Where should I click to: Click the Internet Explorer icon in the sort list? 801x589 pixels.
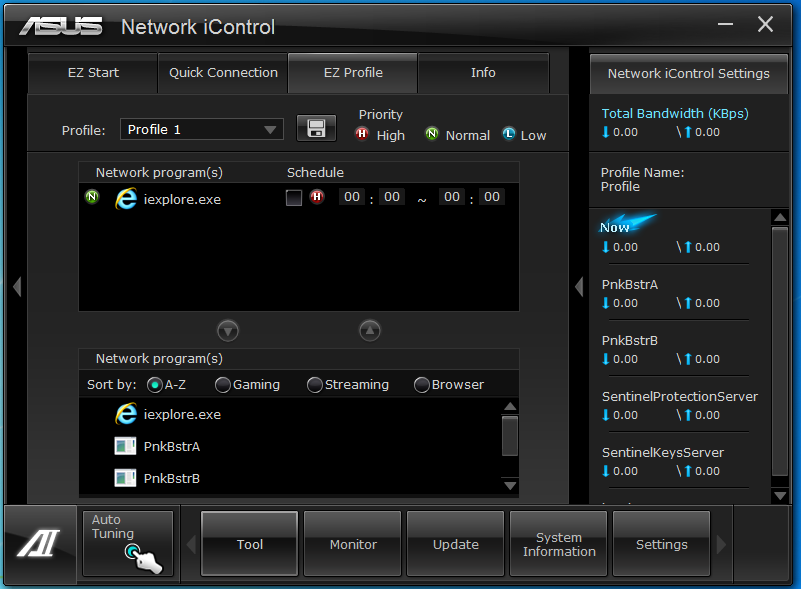click(126, 413)
